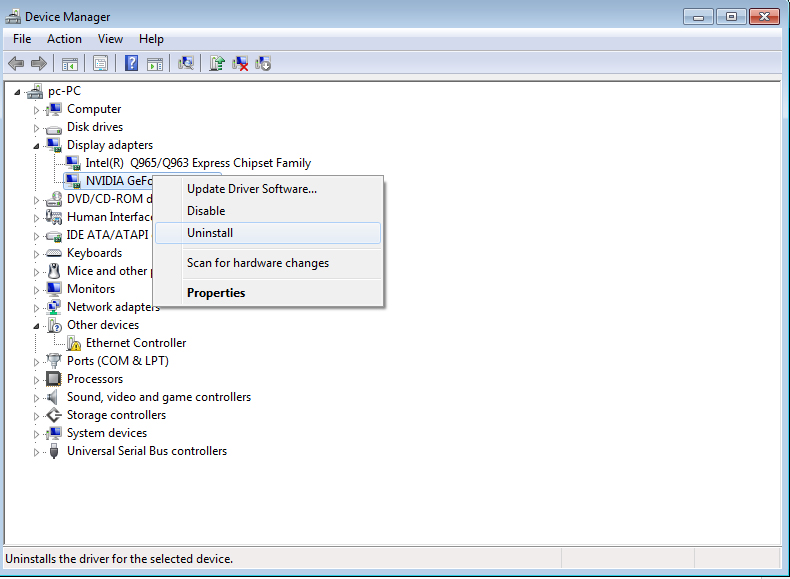Screen dimensions: 790x579
Task: Collapse the Other devices node
Action: tap(36, 326)
